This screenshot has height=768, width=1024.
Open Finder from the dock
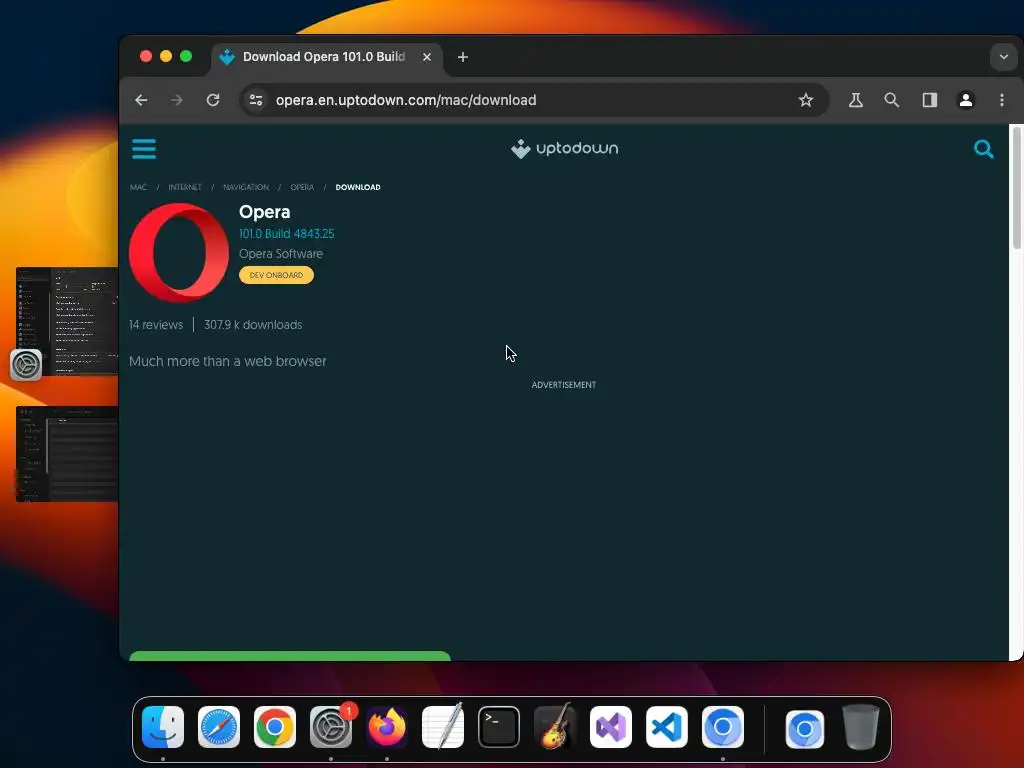coord(163,727)
